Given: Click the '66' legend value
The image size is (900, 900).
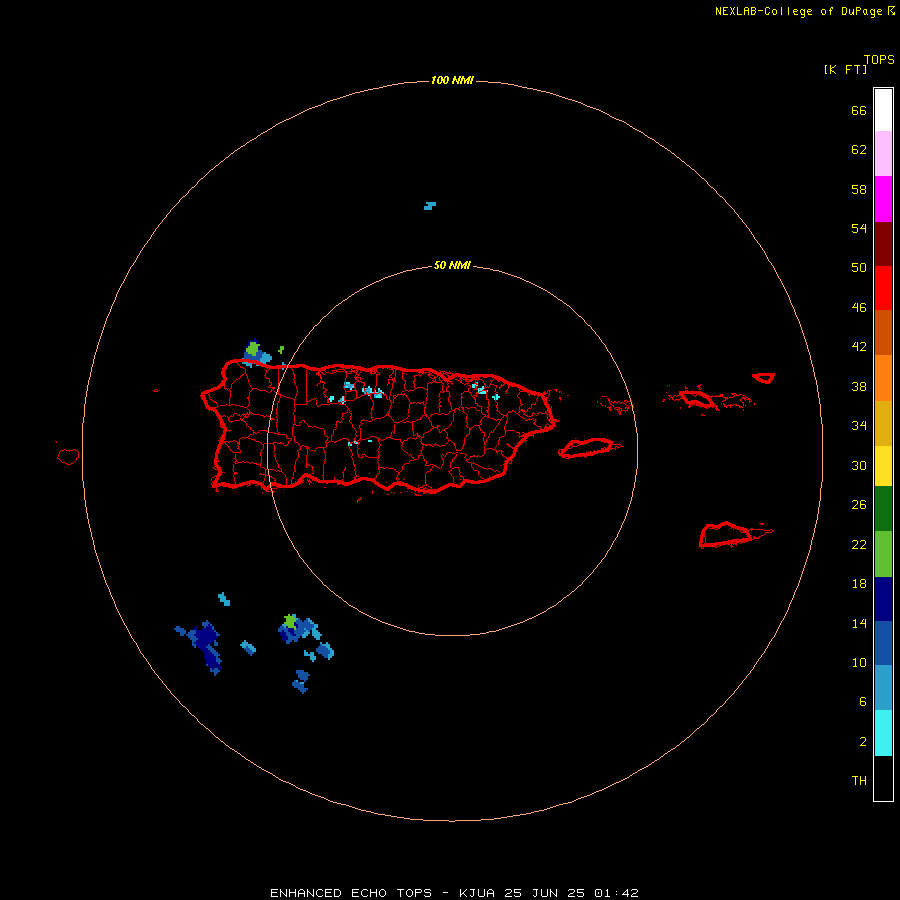Looking at the screenshot, I should 859,110.
